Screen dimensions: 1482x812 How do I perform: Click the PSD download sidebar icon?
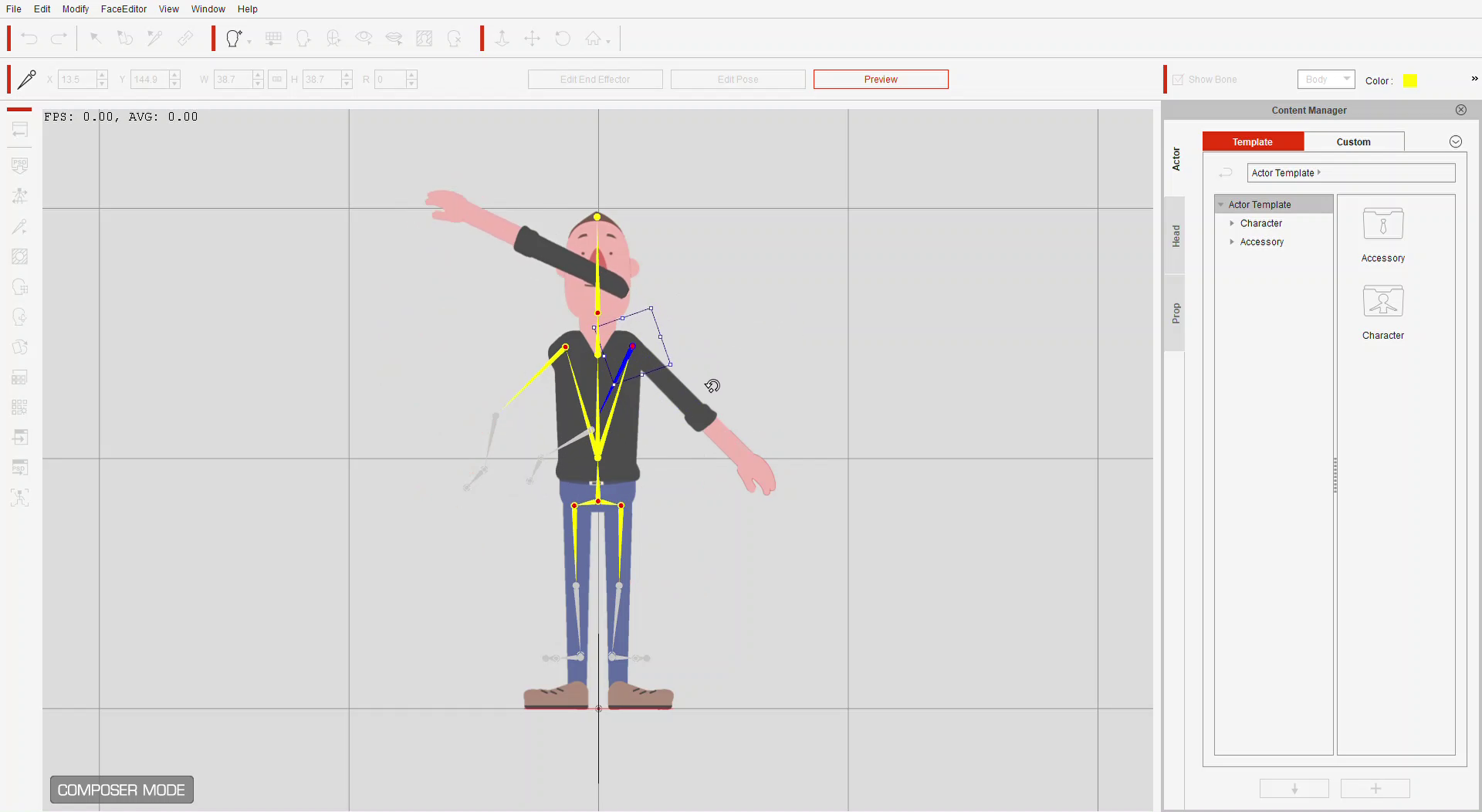coord(20,165)
